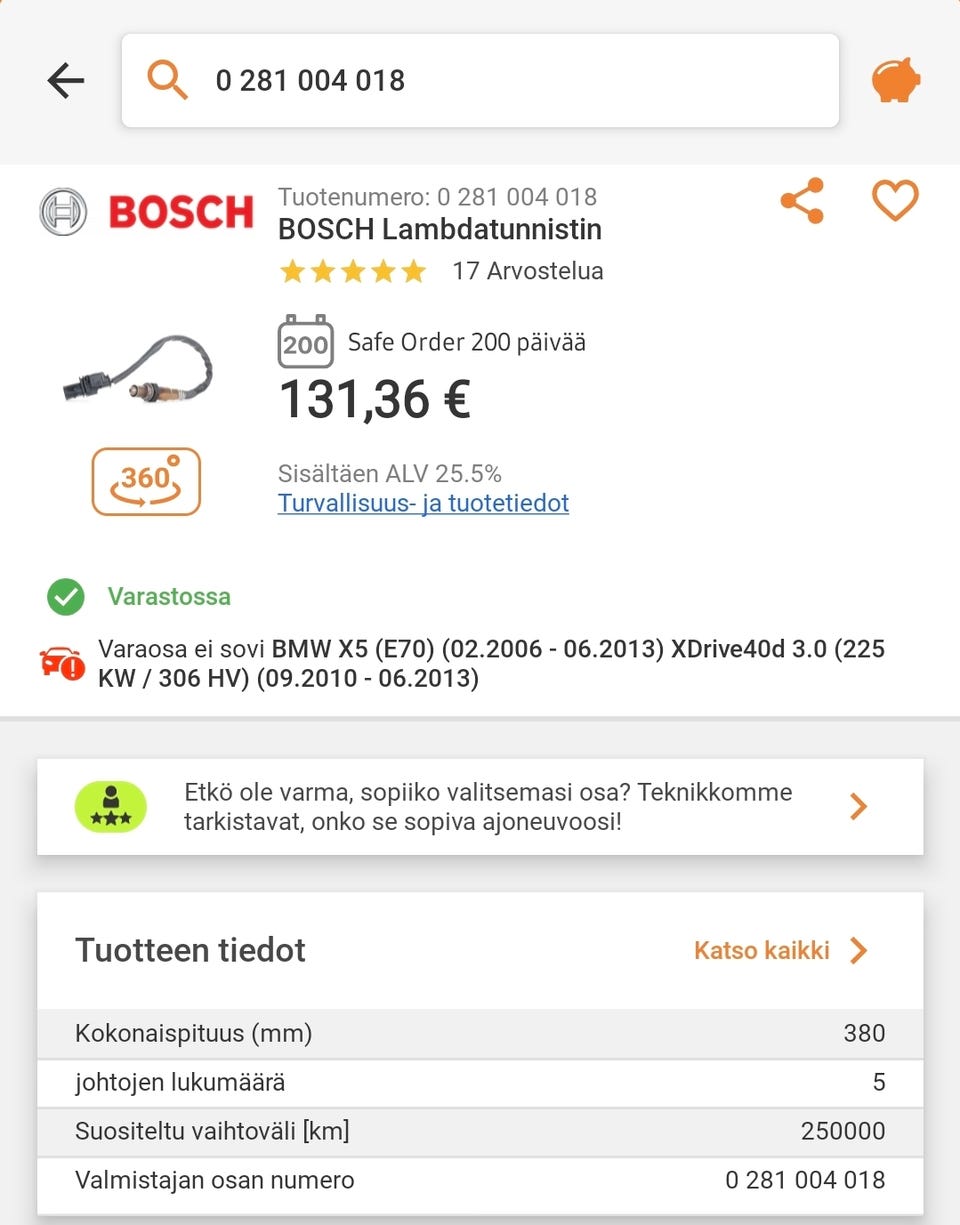The height and width of the screenshot is (1225, 960).
Task: Tap the green technician expert icon
Action: (110, 807)
